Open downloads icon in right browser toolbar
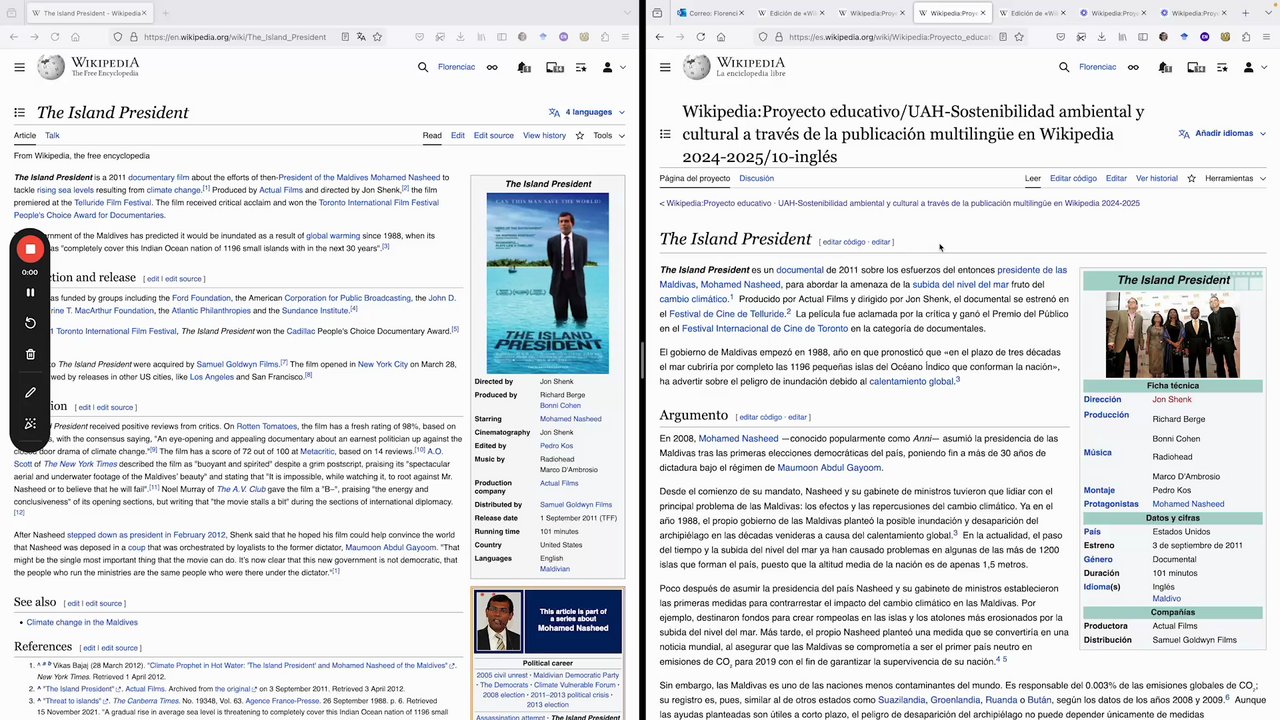 [1100, 37]
